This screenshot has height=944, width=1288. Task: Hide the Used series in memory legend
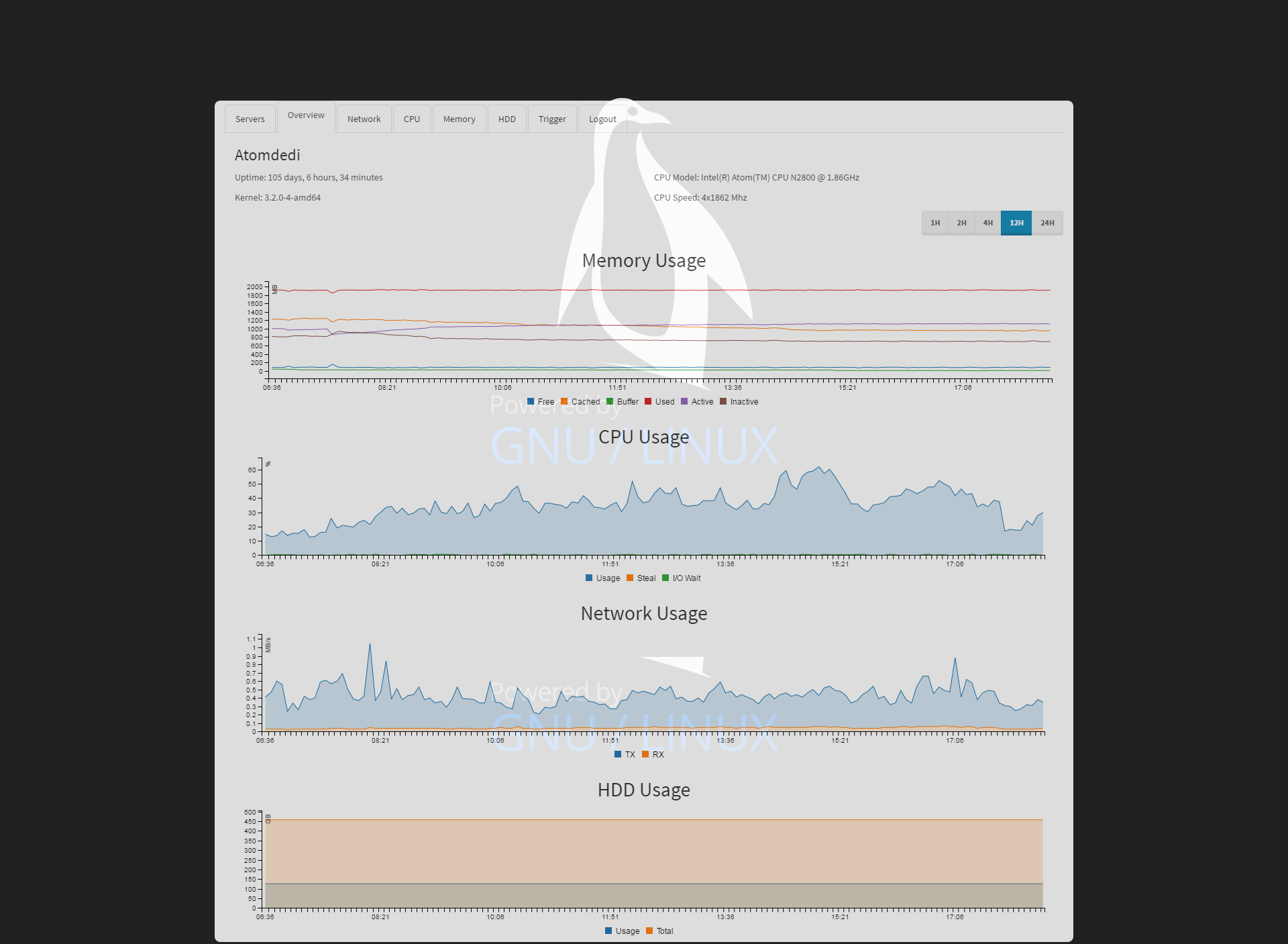point(648,402)
